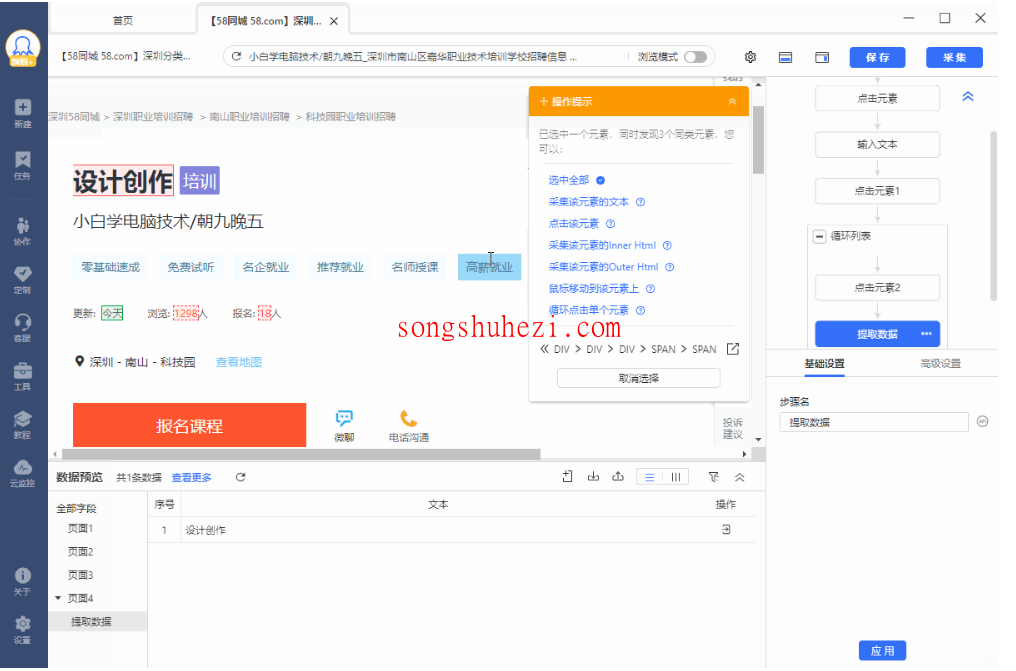The image size is (1016, 671).
Task: Refresh the data preview with the circular arrow icon
Action: point(240,477)
